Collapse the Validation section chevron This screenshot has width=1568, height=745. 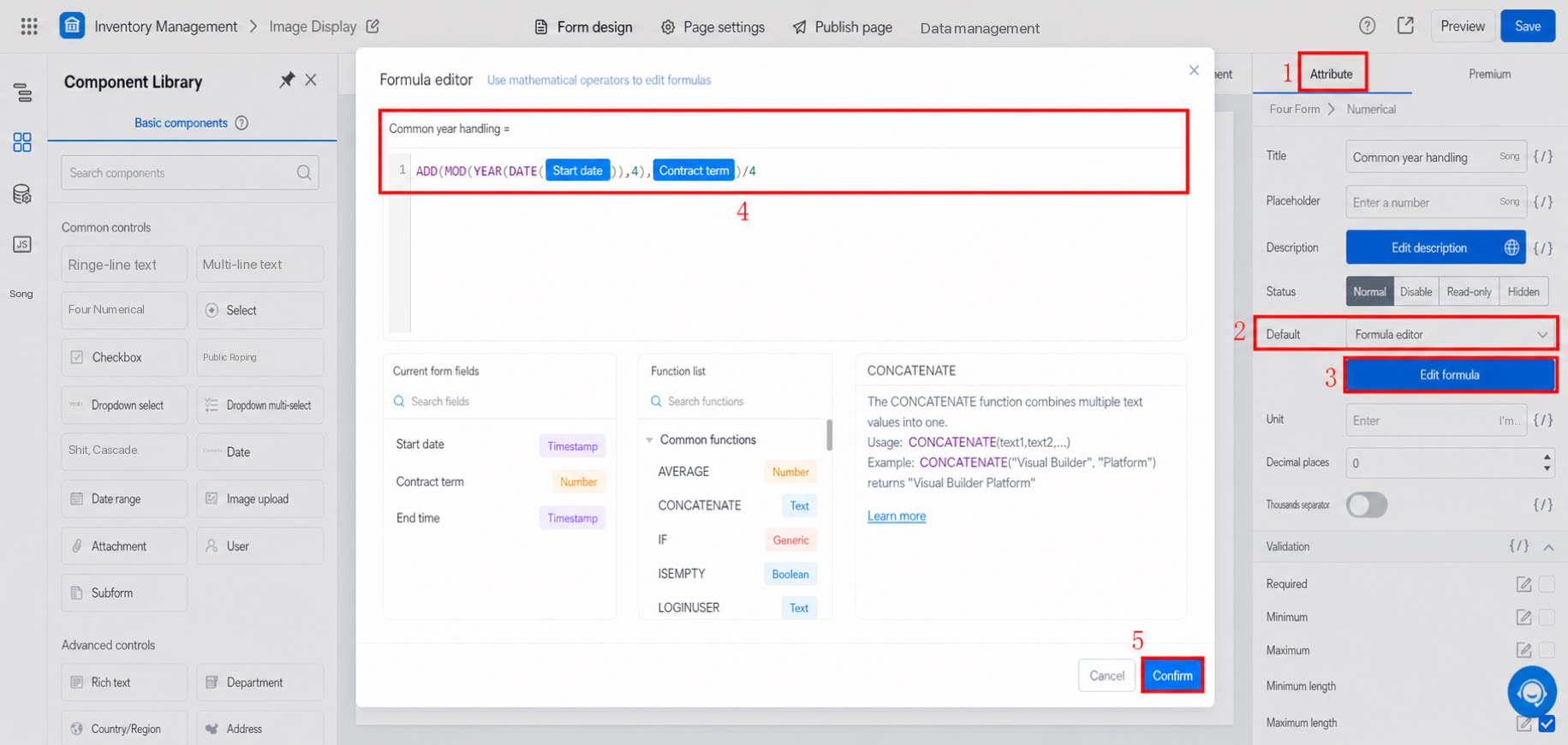tap(1548, 547)
